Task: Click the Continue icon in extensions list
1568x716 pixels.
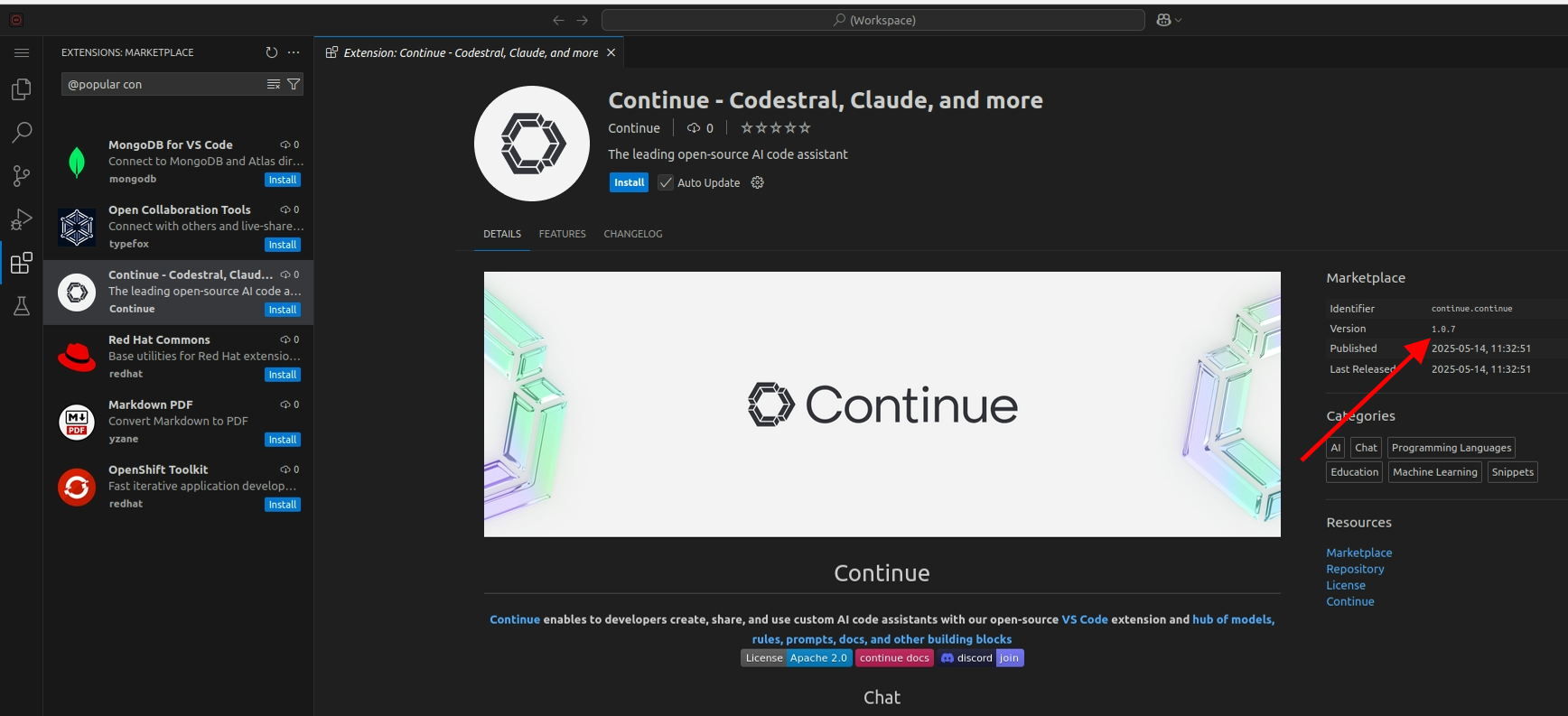Action: (77, 293)
